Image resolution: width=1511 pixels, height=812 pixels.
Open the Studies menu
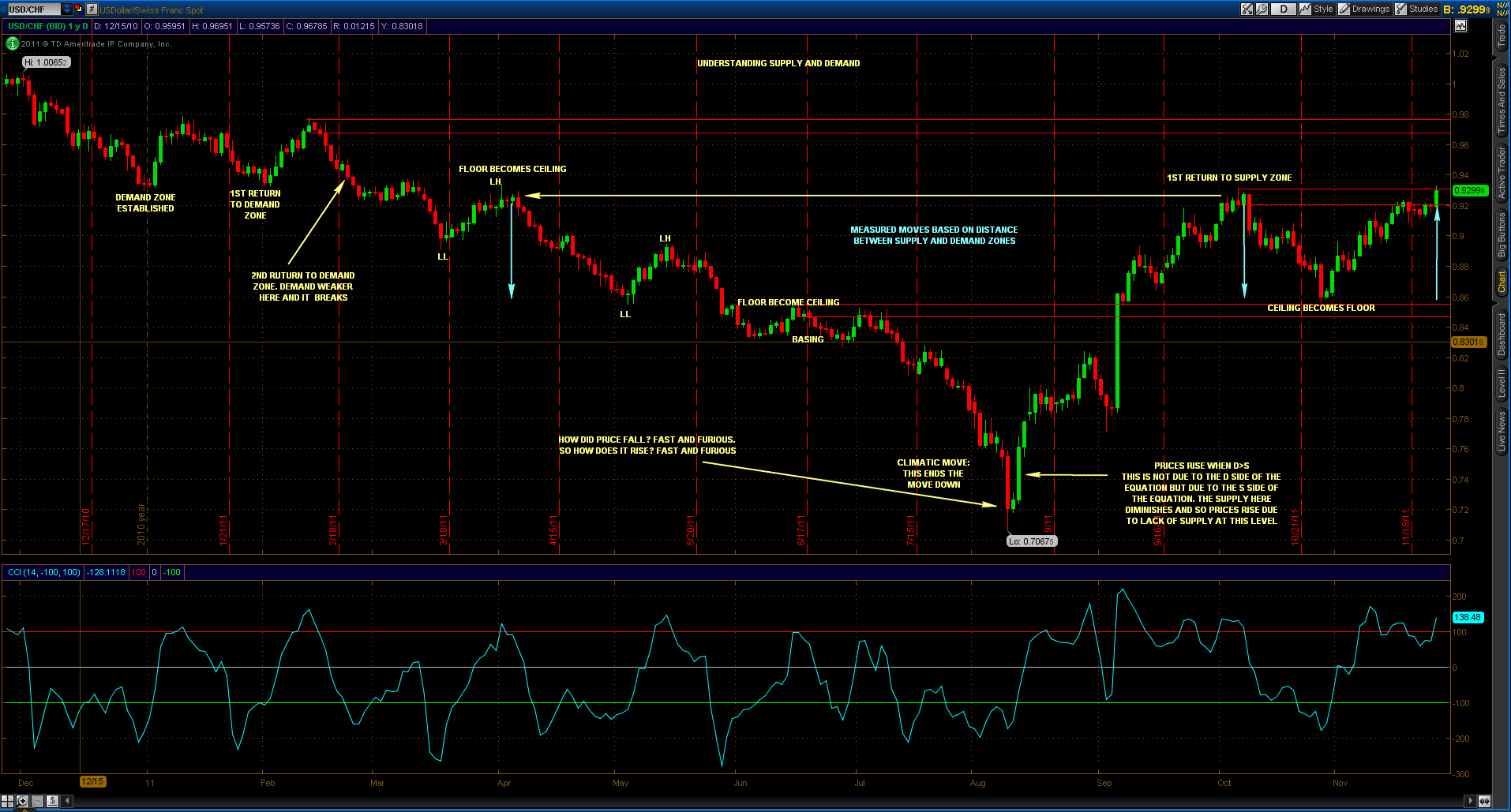(1417, 9)
